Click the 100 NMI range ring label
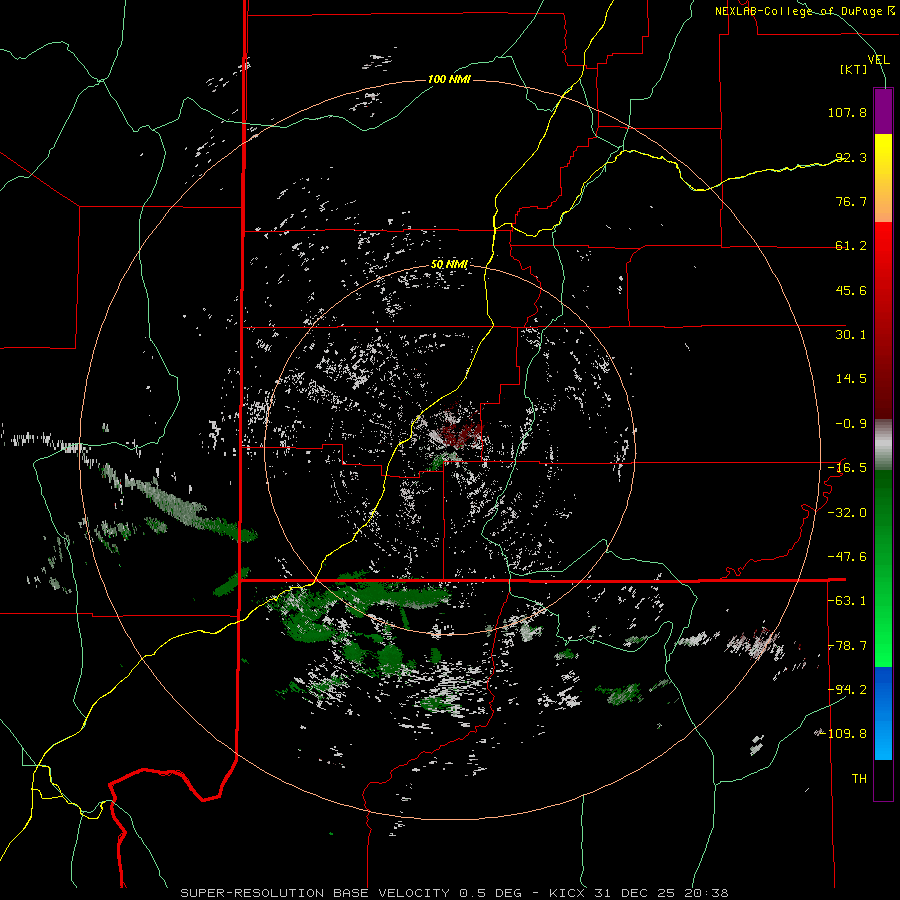 [x=449, y=79]
